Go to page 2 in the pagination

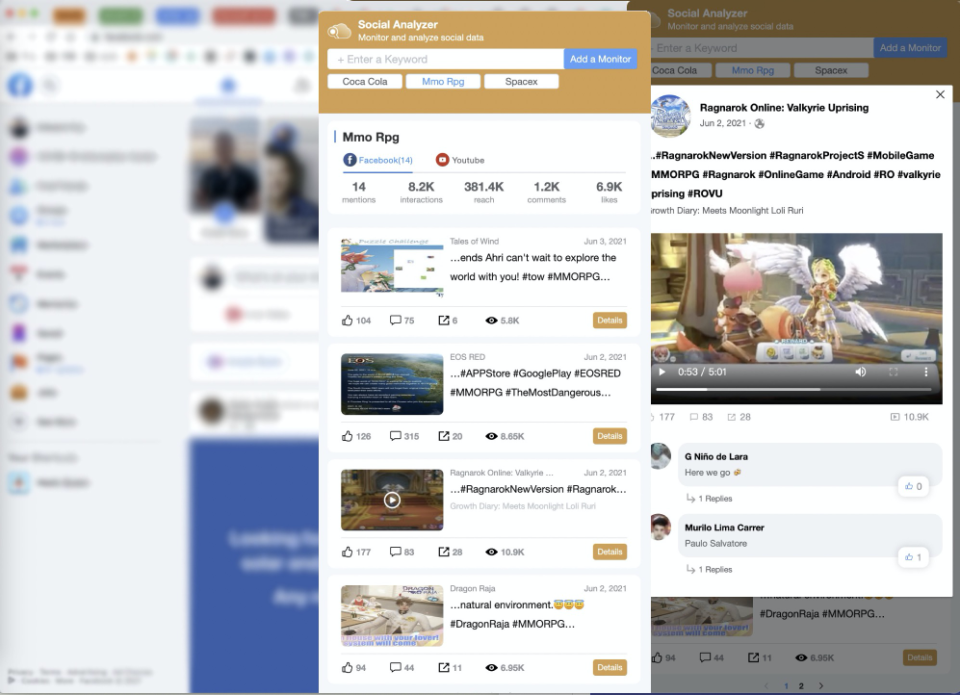pos(801,686)
